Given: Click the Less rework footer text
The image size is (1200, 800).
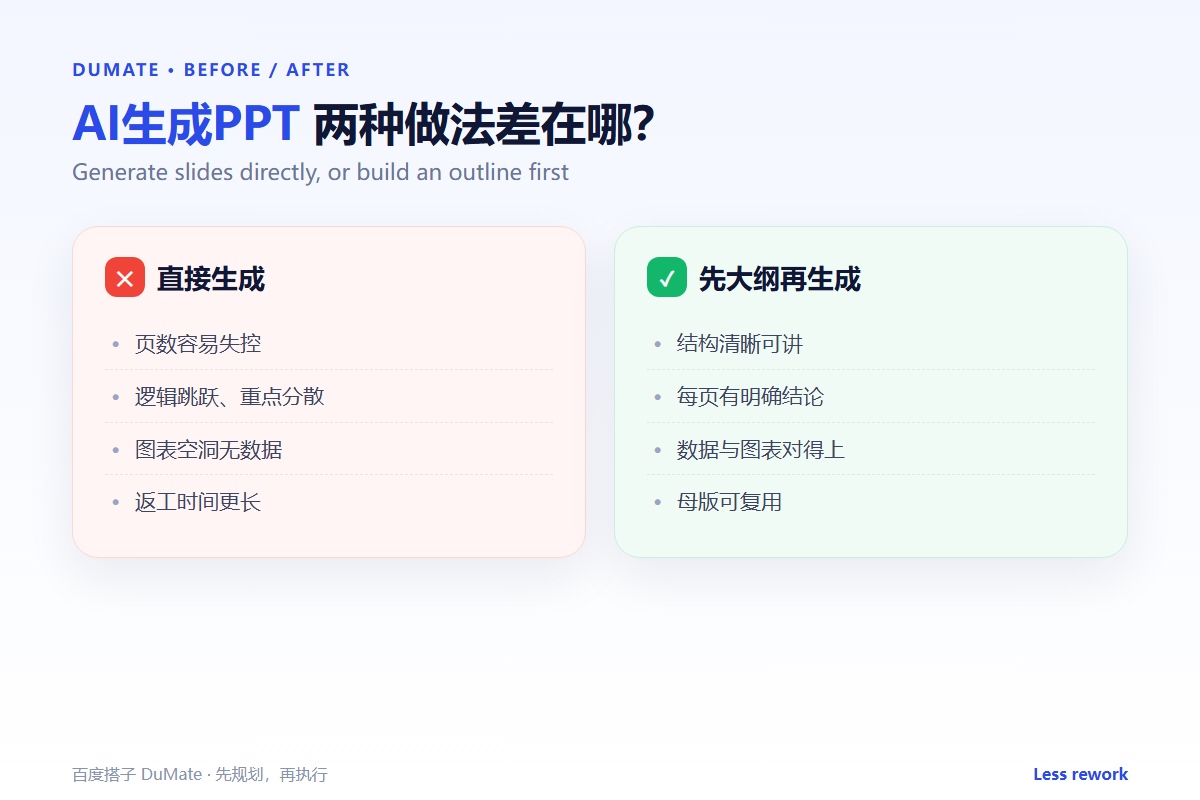Looking at the screenshot, I should click(1081, 774).
